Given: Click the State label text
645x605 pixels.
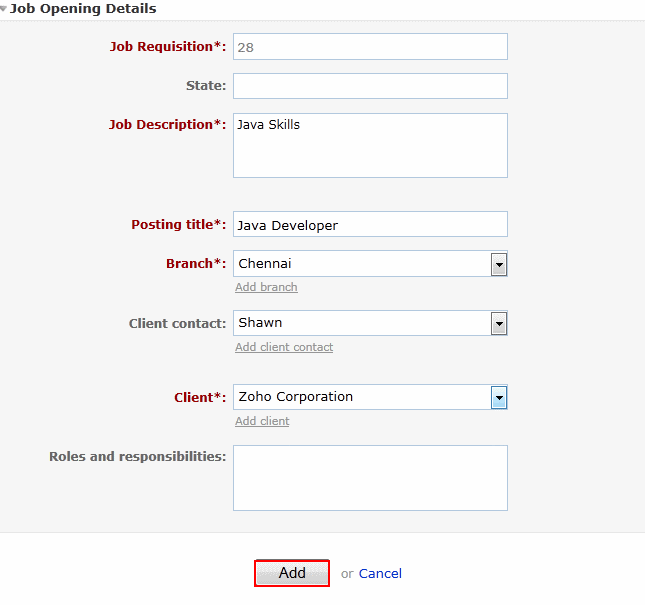Looking at the screenshot, I should point(206,85).
